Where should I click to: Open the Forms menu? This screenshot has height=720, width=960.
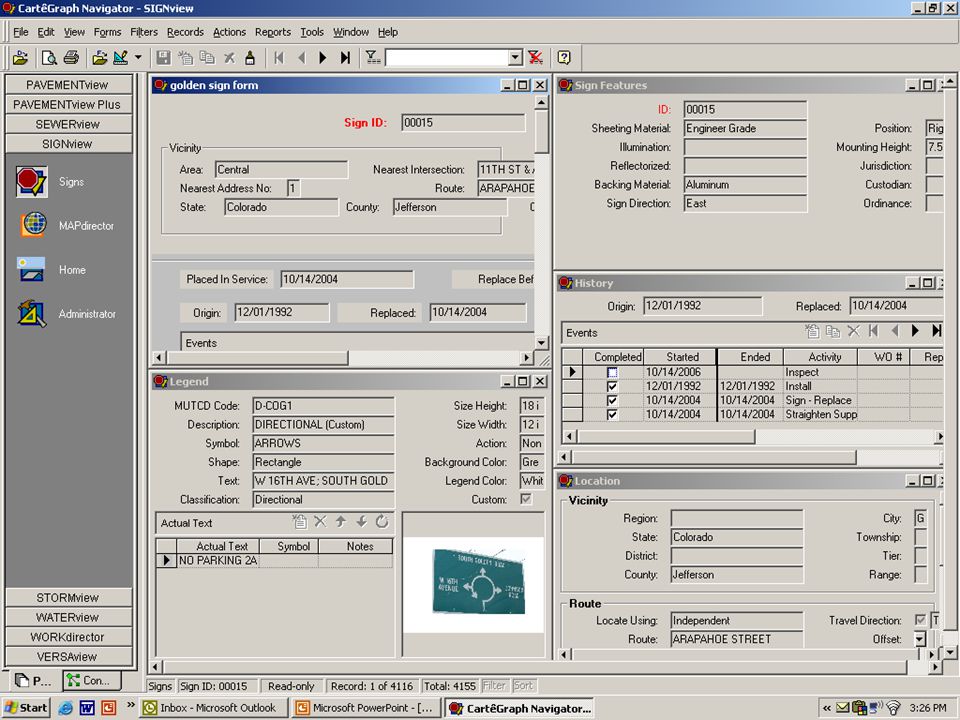coord(107,32)
